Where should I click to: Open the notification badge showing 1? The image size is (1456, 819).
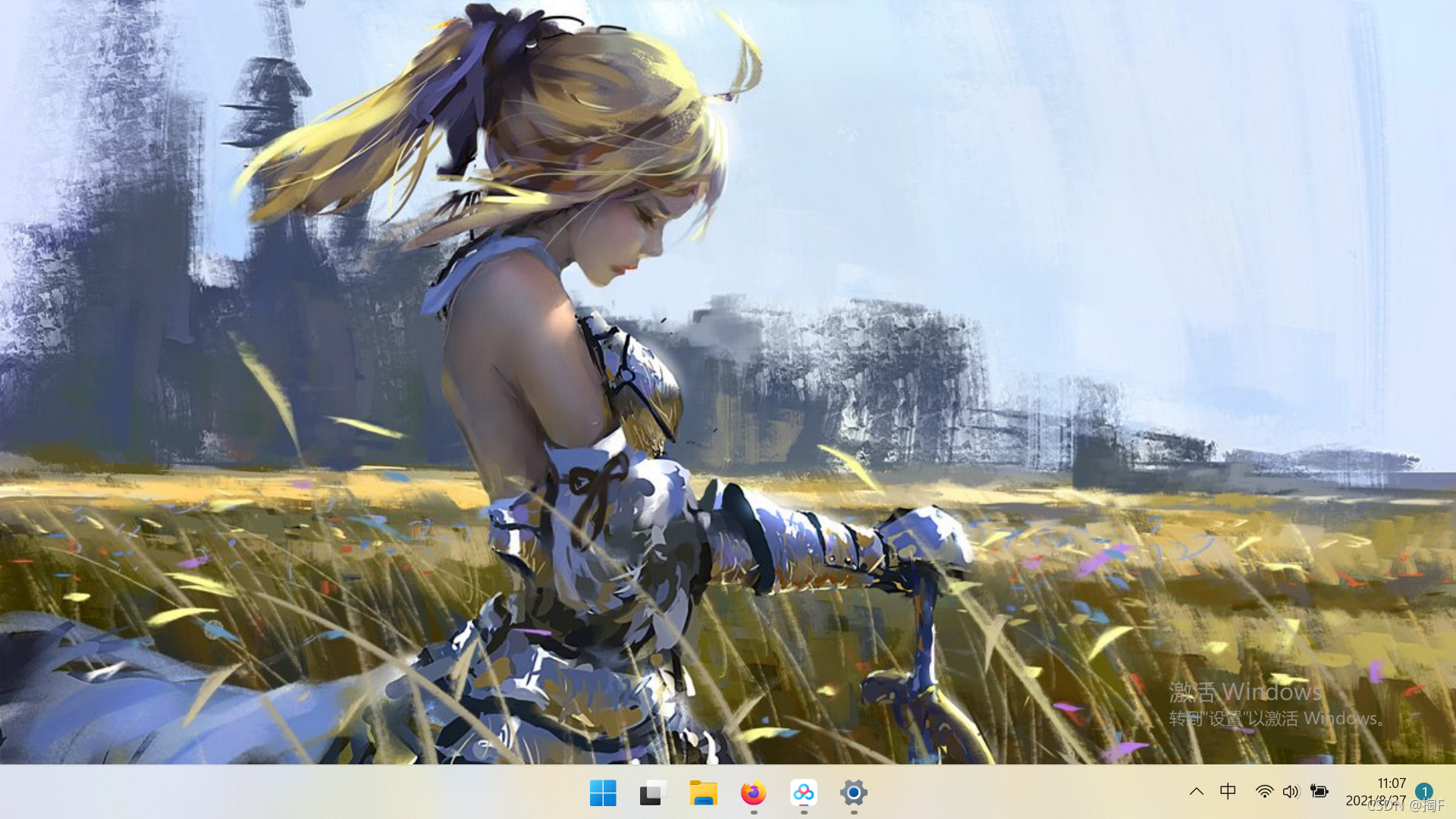coord(1423,792)
